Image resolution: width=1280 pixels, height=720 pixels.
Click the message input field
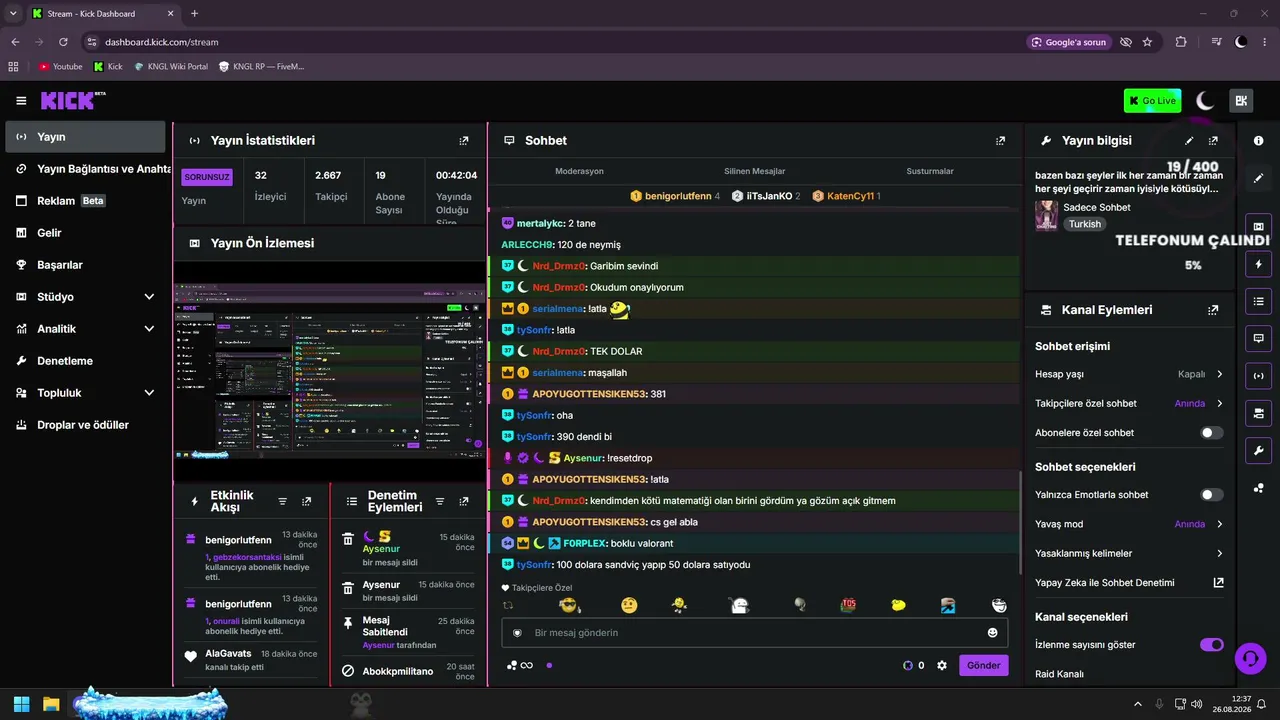[x=755, y=633]
